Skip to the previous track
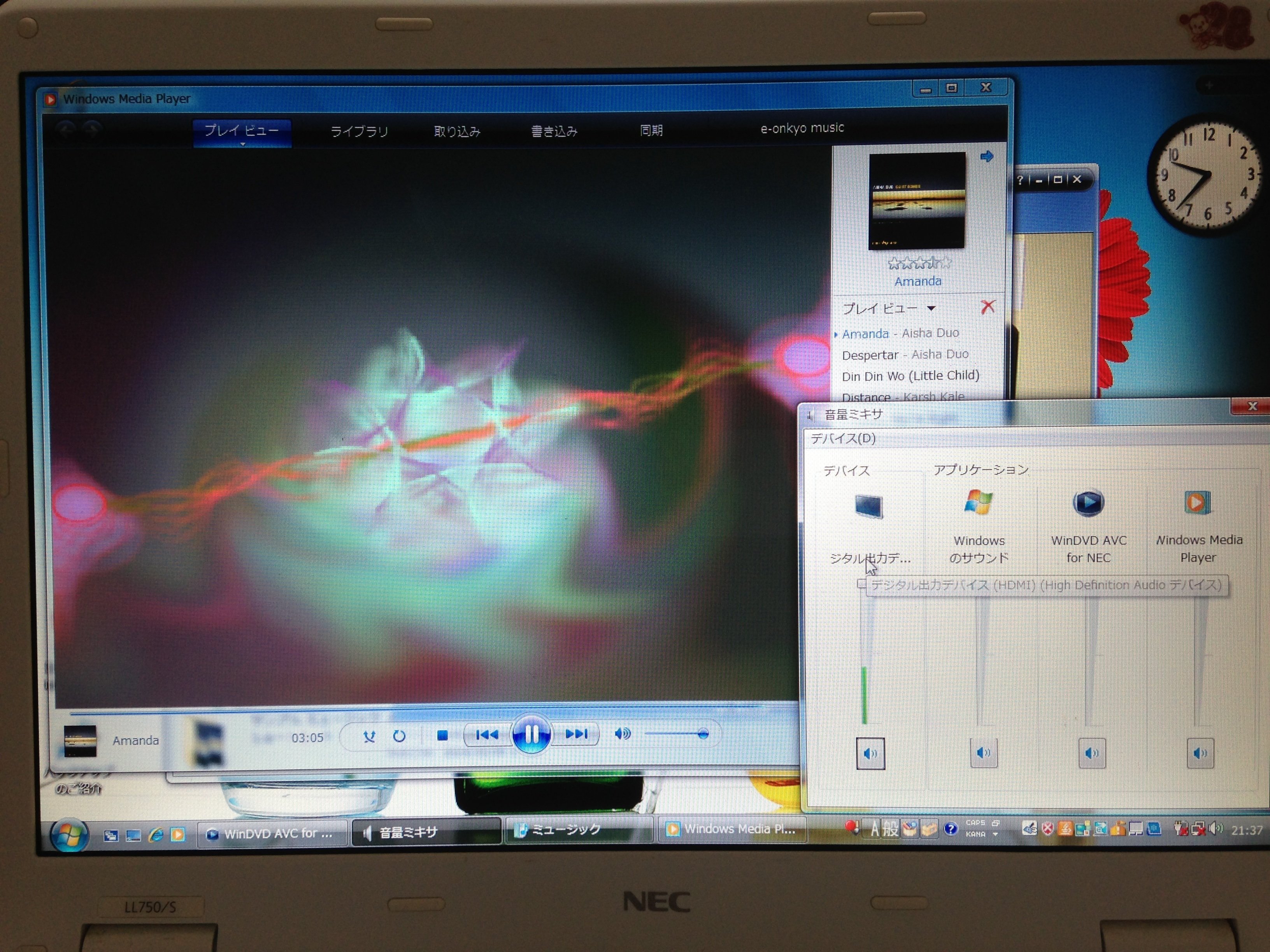The image size is (1270, 952). 487,735
